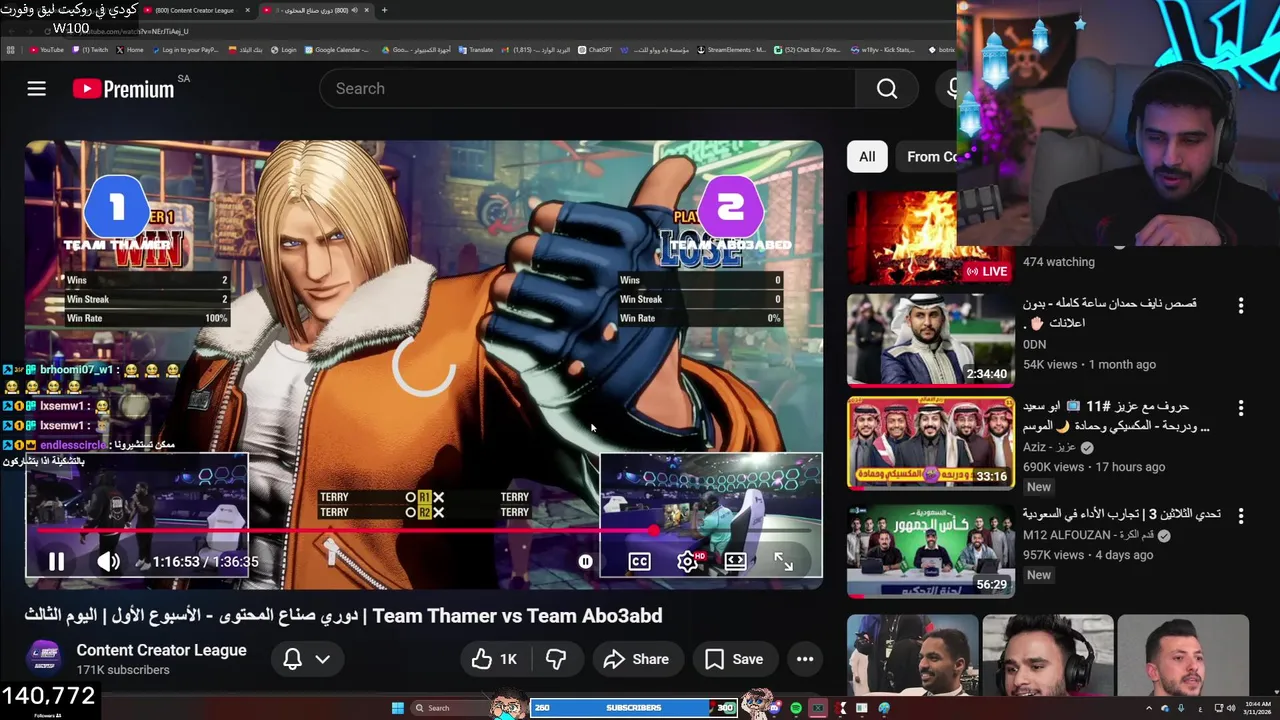Open more actions (three dots) under video
1280x720 pixels.
coord(804,659)
